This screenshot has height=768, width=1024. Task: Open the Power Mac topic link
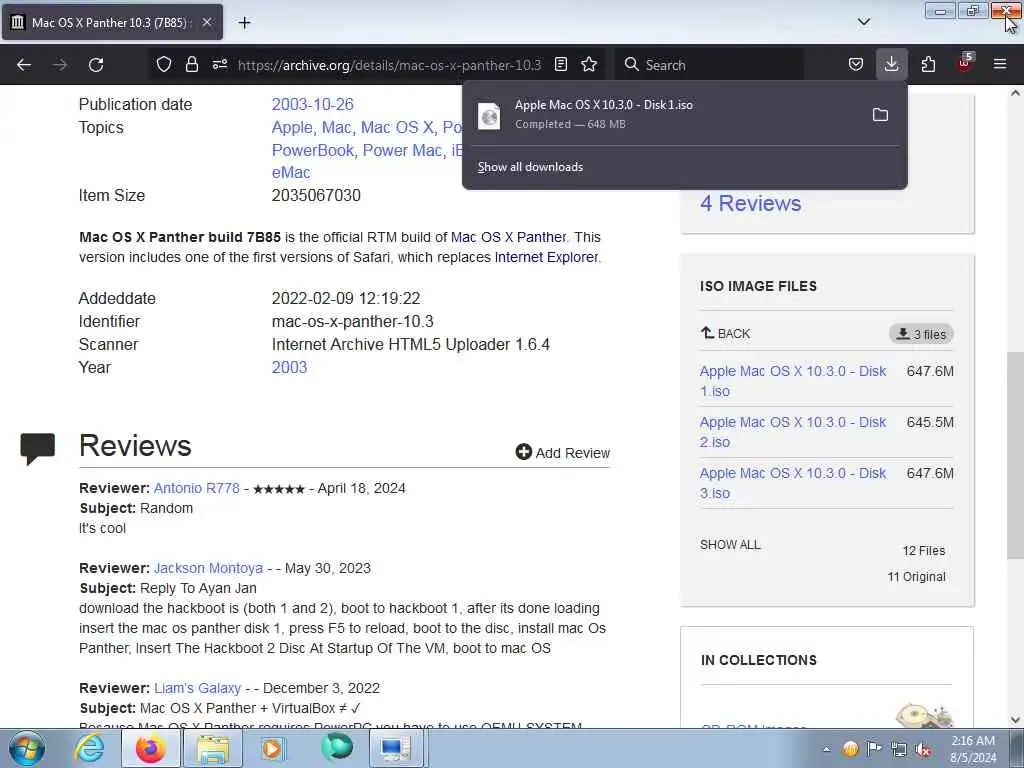402,150
